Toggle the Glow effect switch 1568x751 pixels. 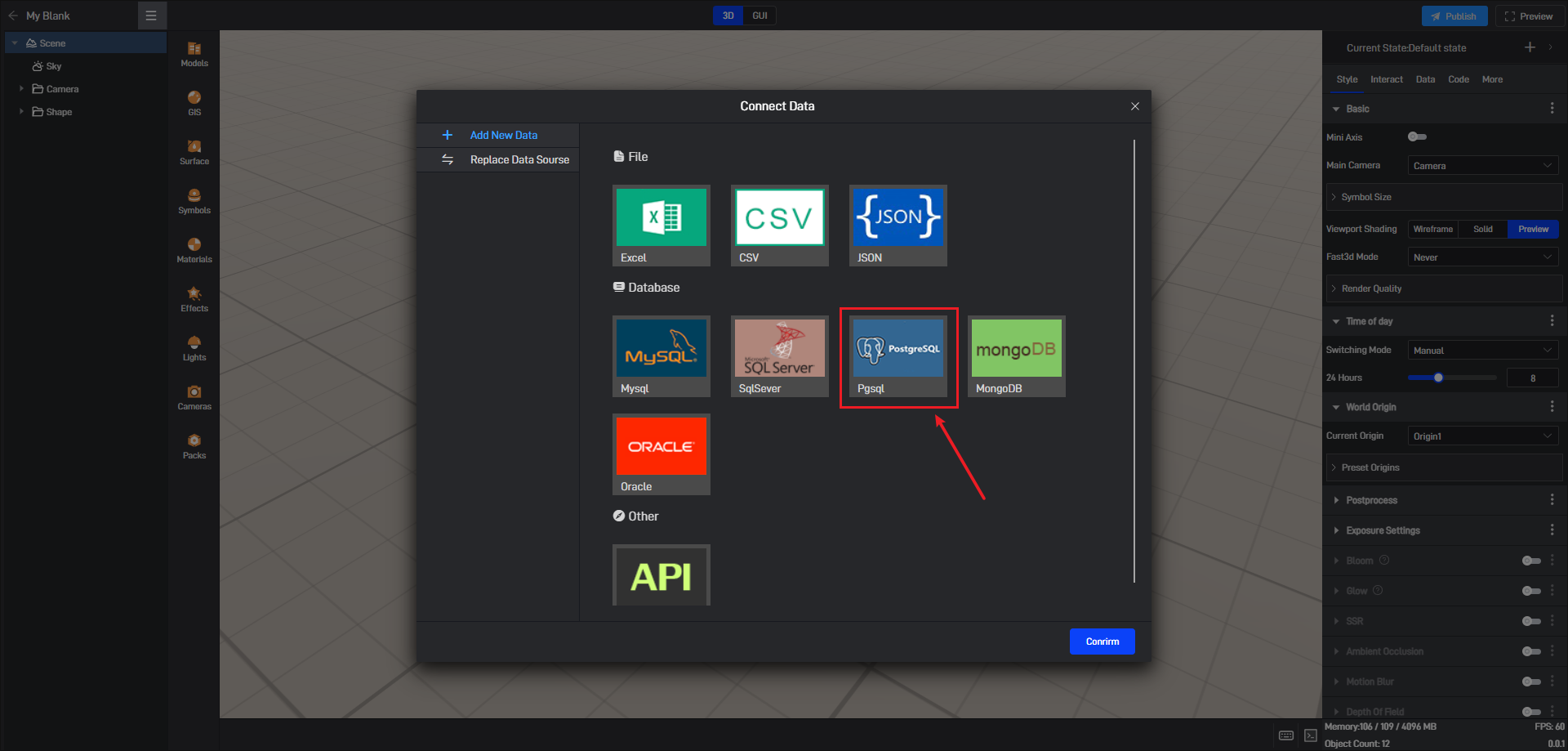1531,591
